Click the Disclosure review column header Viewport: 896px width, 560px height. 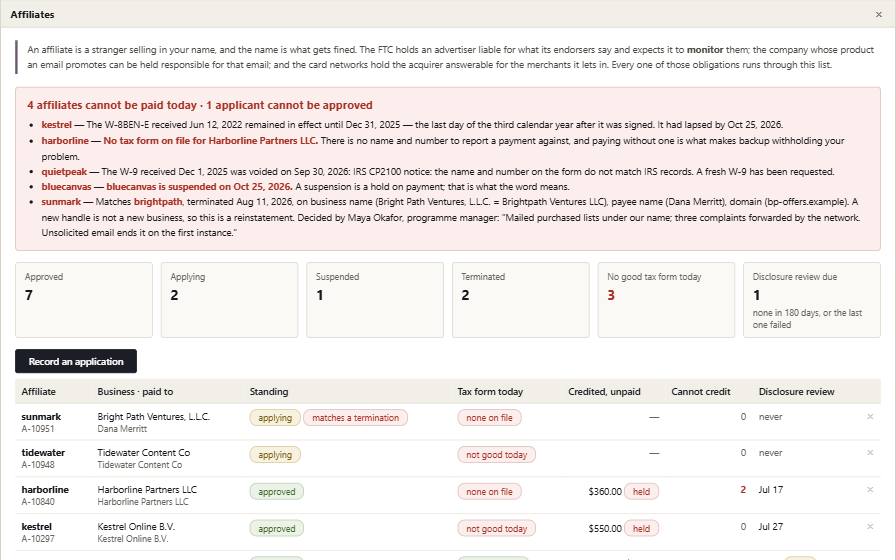[796, 391]
